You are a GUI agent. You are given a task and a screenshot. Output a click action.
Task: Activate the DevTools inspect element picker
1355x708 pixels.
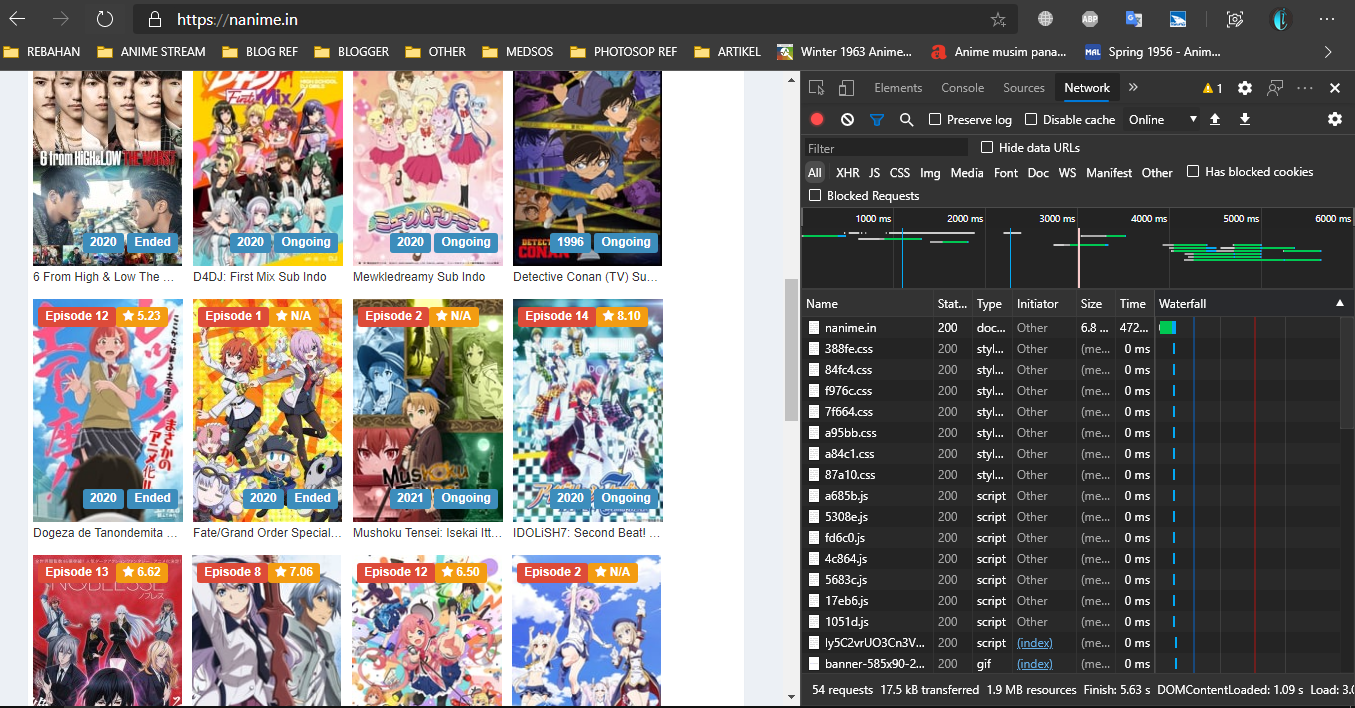[x=817, y=88]
